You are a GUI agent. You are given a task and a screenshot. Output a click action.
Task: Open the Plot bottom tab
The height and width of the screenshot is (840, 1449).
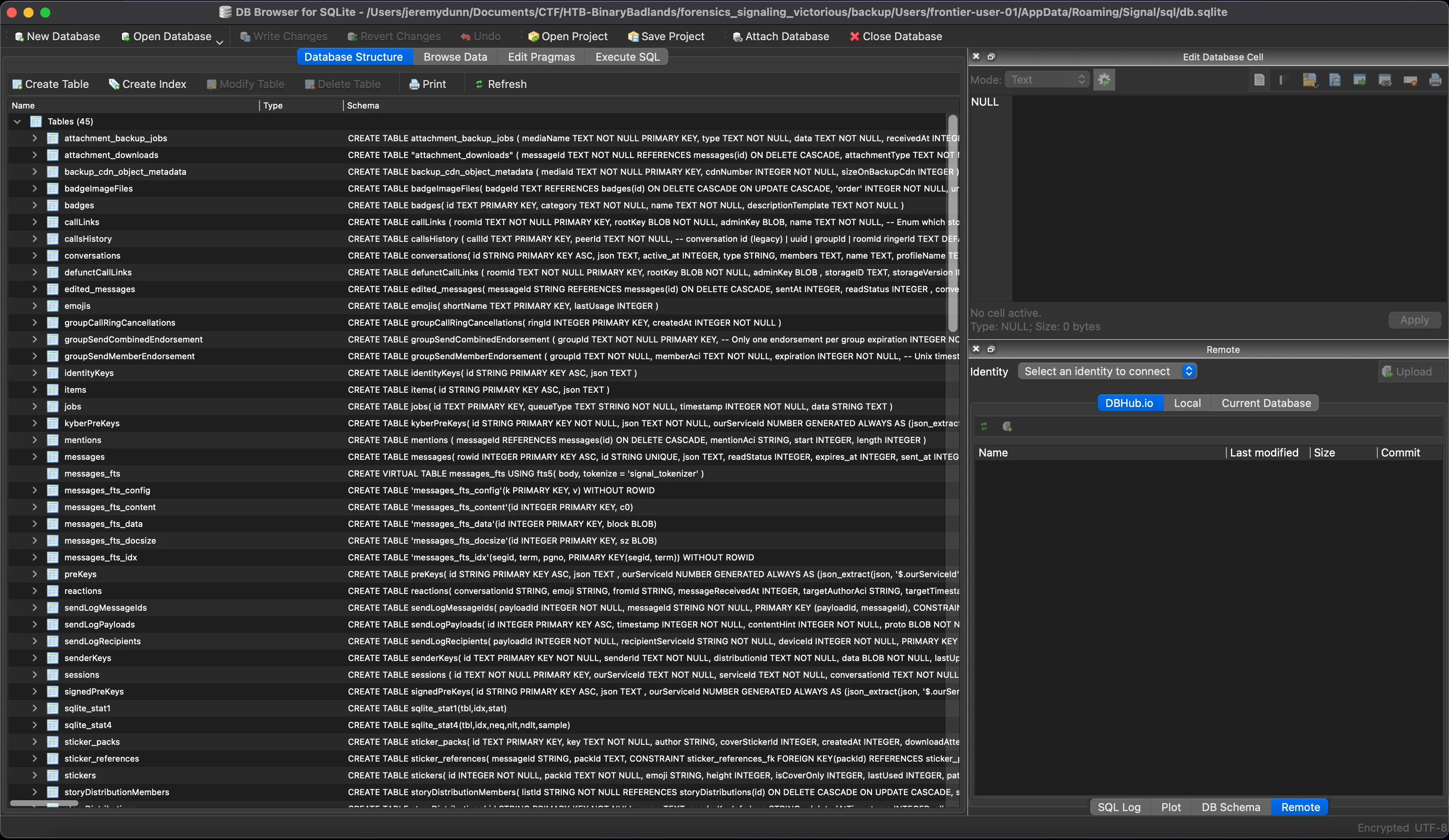[1170, 806]
